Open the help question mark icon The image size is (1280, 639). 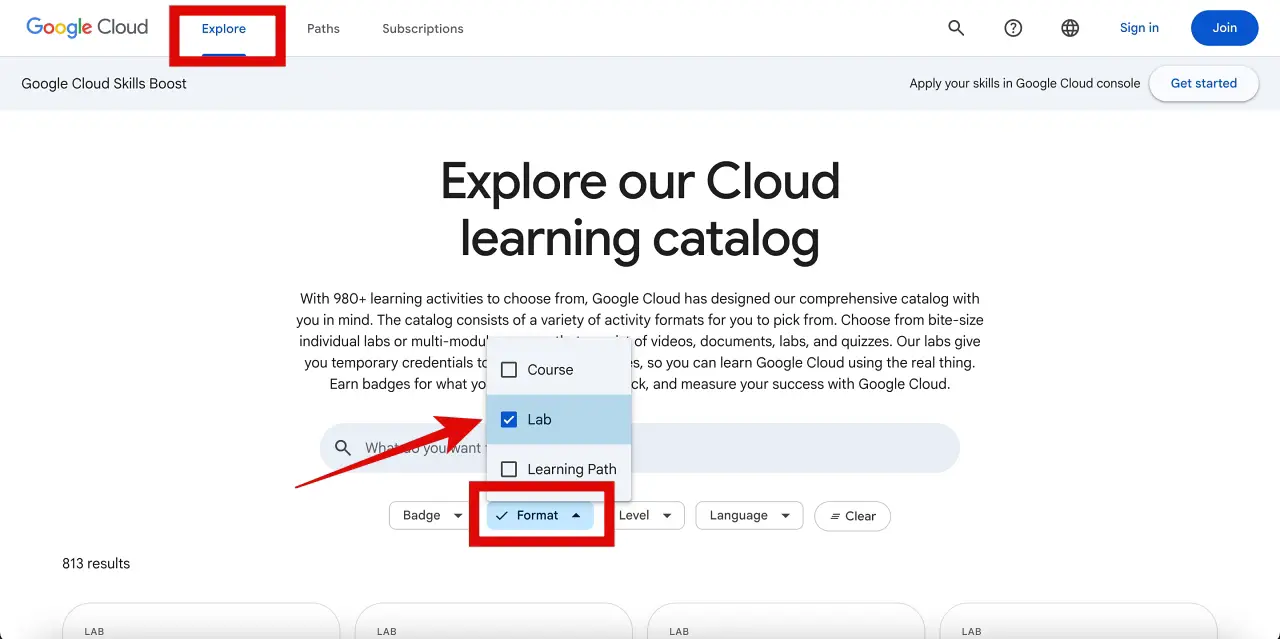point(1013,28)
